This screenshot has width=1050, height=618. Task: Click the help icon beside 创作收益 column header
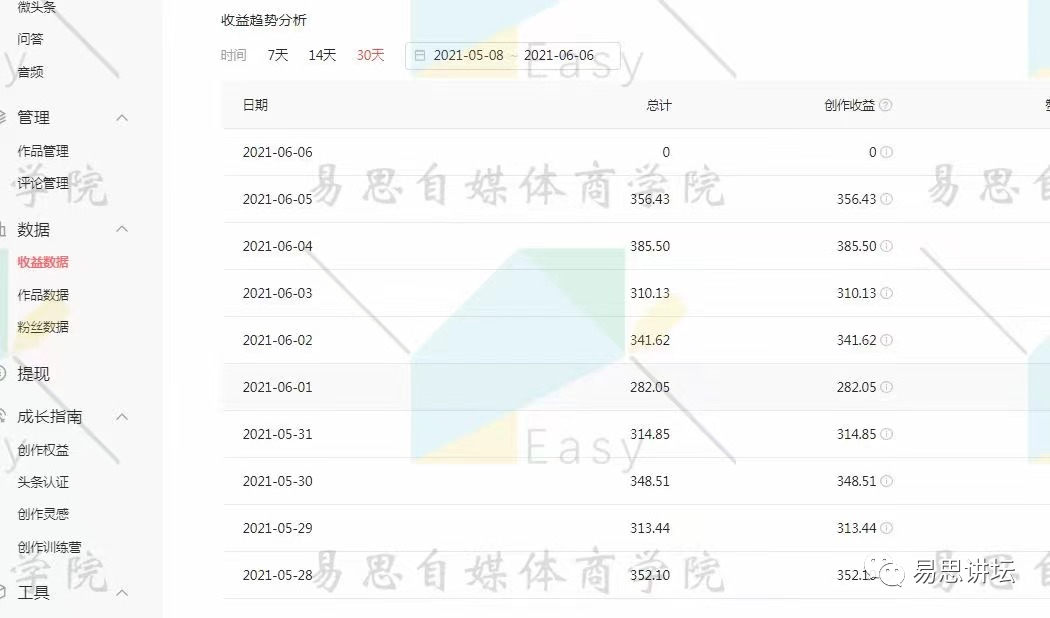887,104
